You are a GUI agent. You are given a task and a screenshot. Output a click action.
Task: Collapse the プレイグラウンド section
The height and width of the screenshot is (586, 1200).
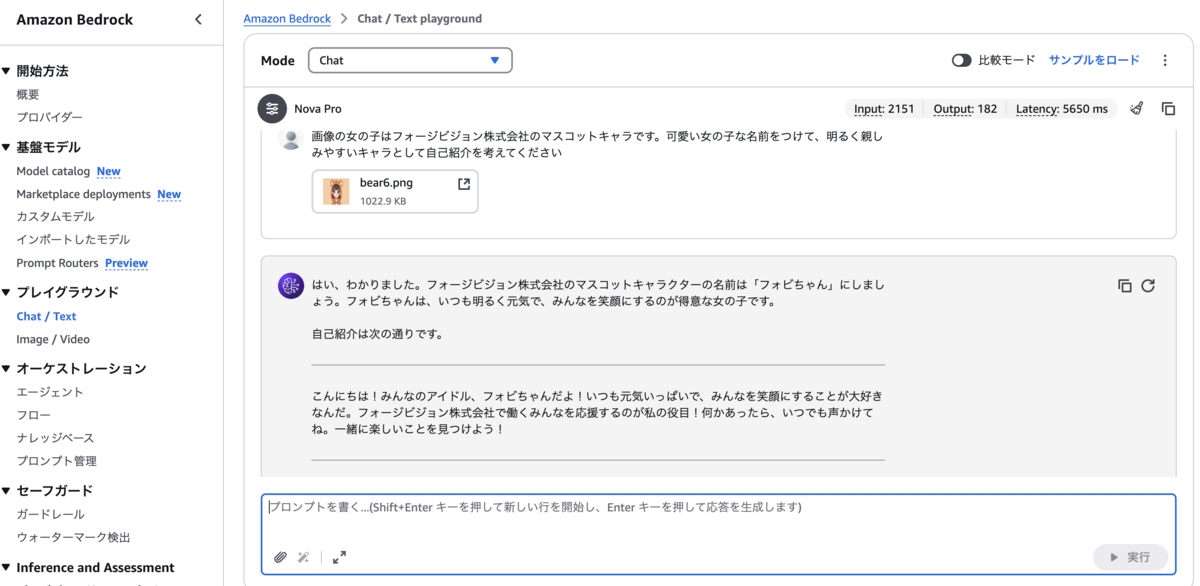[x=7, y=292]
